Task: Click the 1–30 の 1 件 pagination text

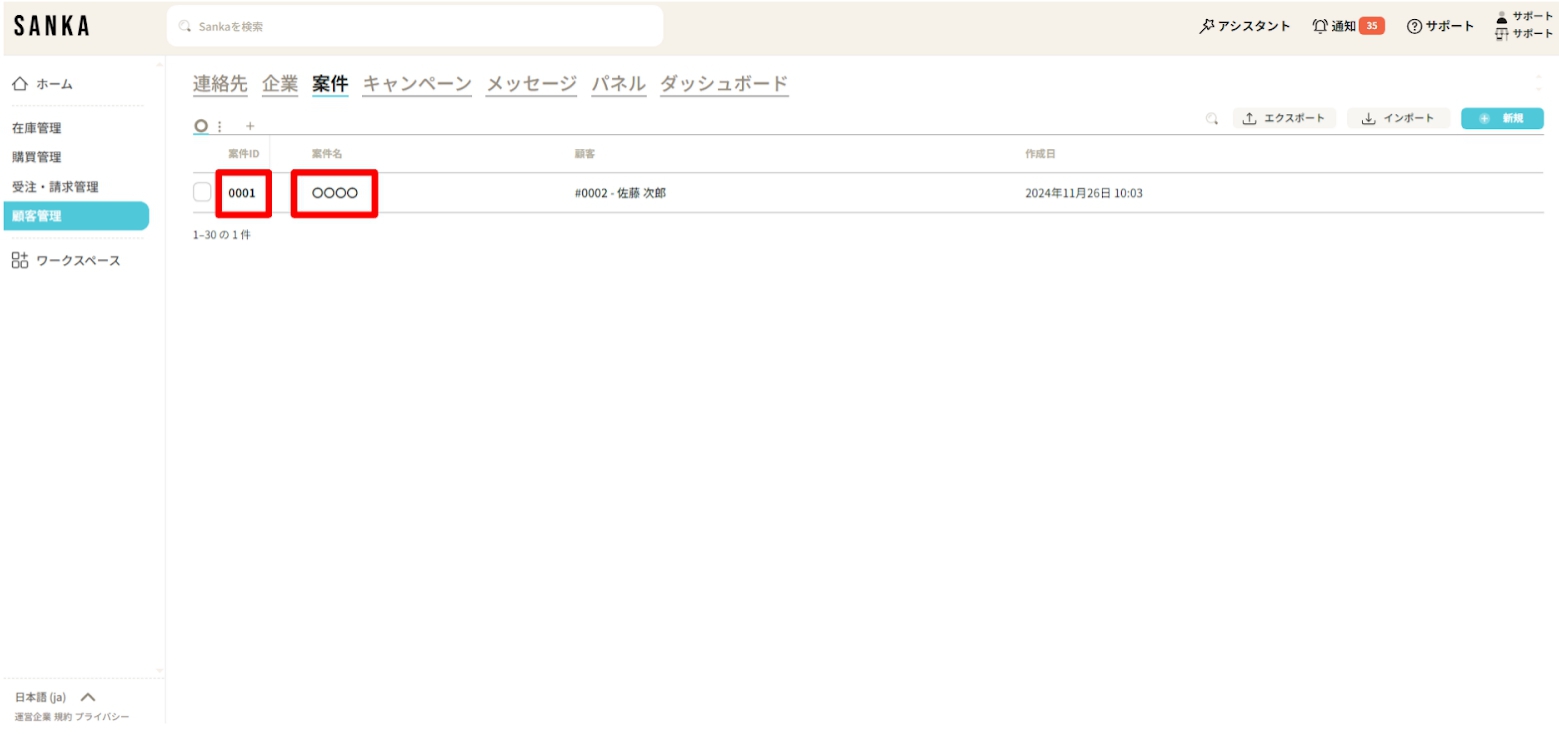Action: (222, 235)
